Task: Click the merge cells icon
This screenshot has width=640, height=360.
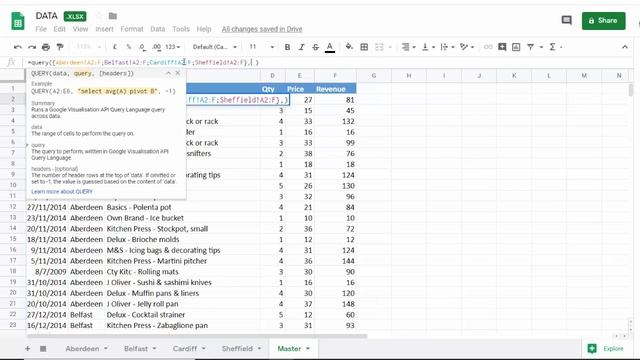Action: coord(379,47)
